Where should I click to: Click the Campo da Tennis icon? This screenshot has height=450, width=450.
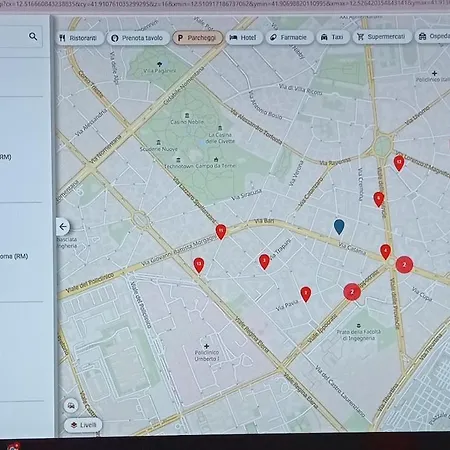pos(216,159)
